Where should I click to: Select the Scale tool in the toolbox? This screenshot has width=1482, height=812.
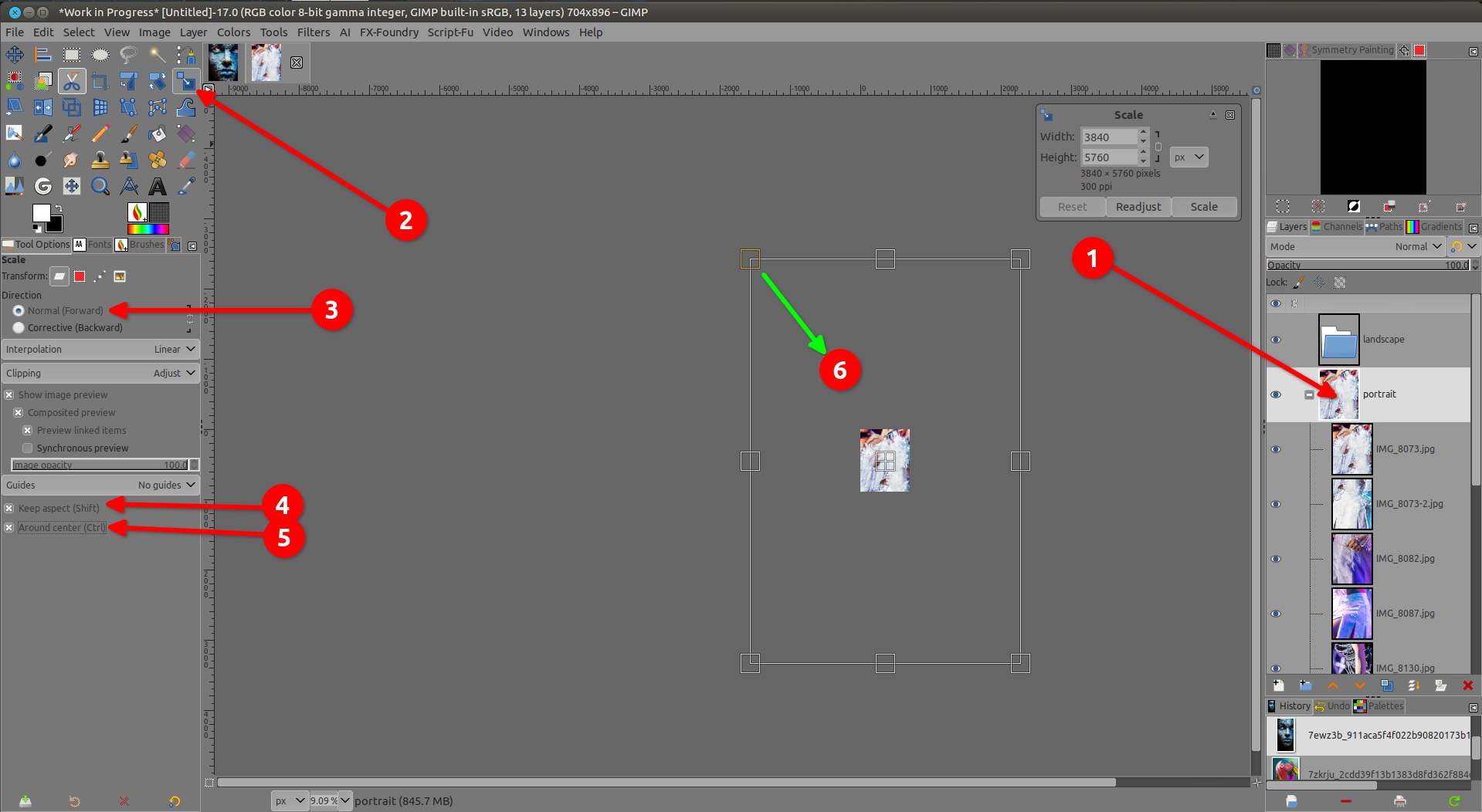click(x=186, y=81)
